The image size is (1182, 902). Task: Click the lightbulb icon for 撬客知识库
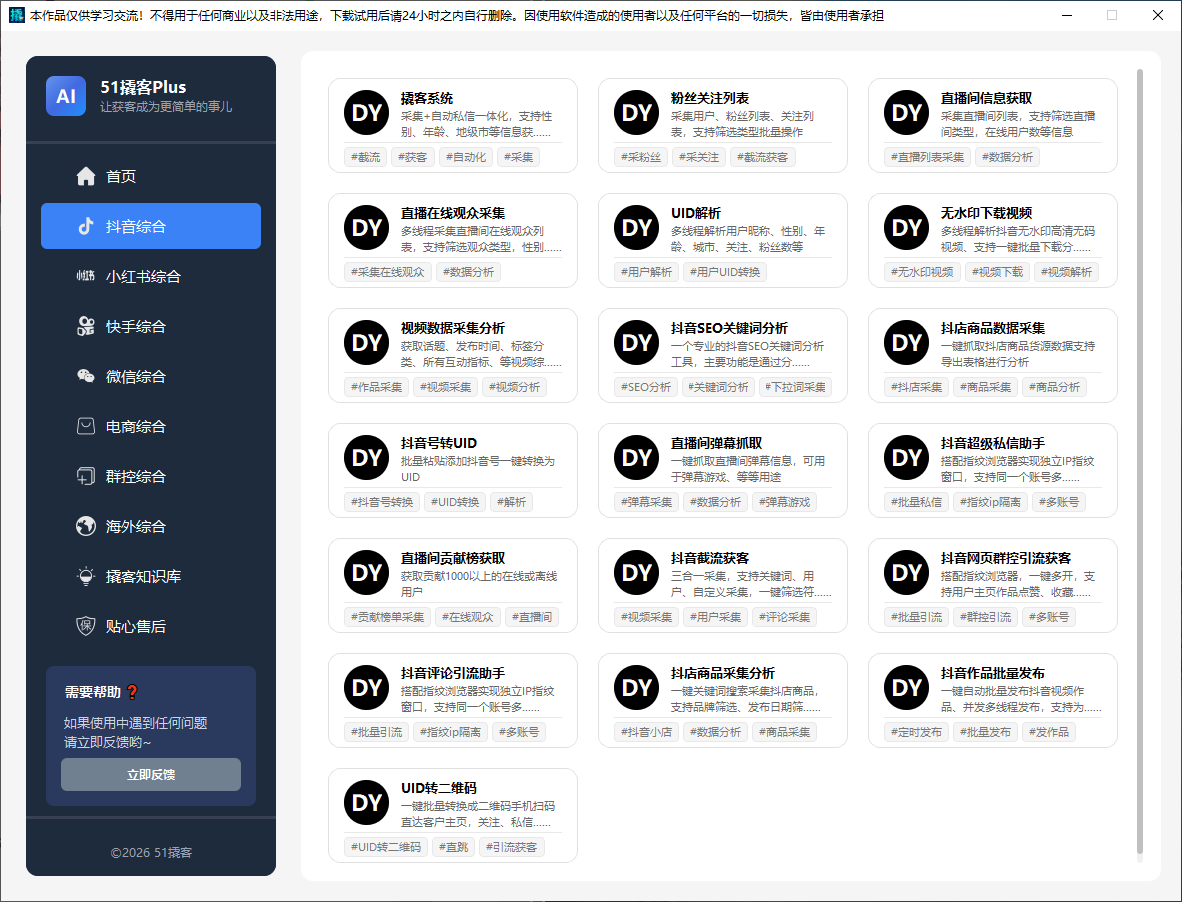[x=86, y=576]
